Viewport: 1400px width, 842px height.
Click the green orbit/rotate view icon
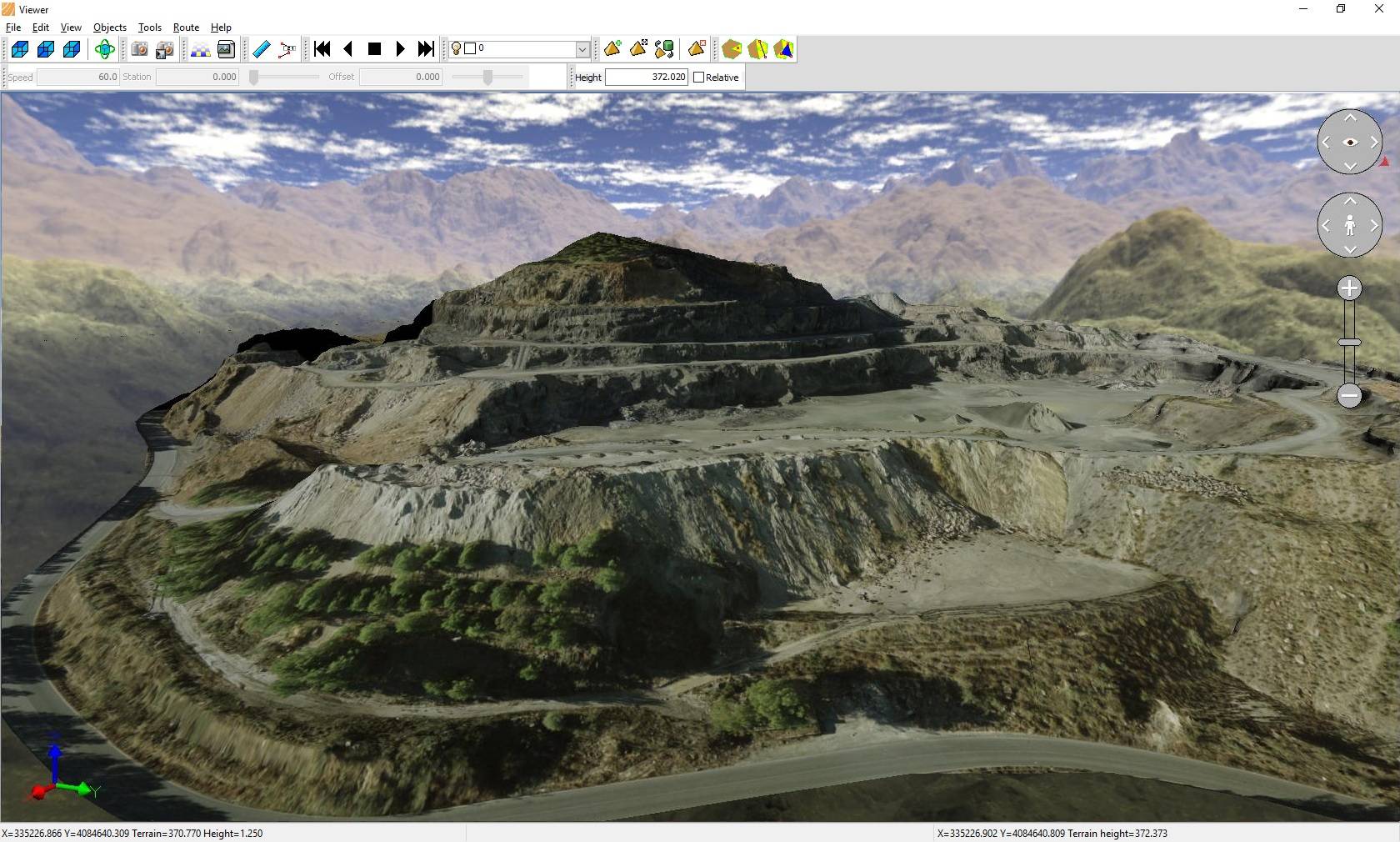coord(104,49)
